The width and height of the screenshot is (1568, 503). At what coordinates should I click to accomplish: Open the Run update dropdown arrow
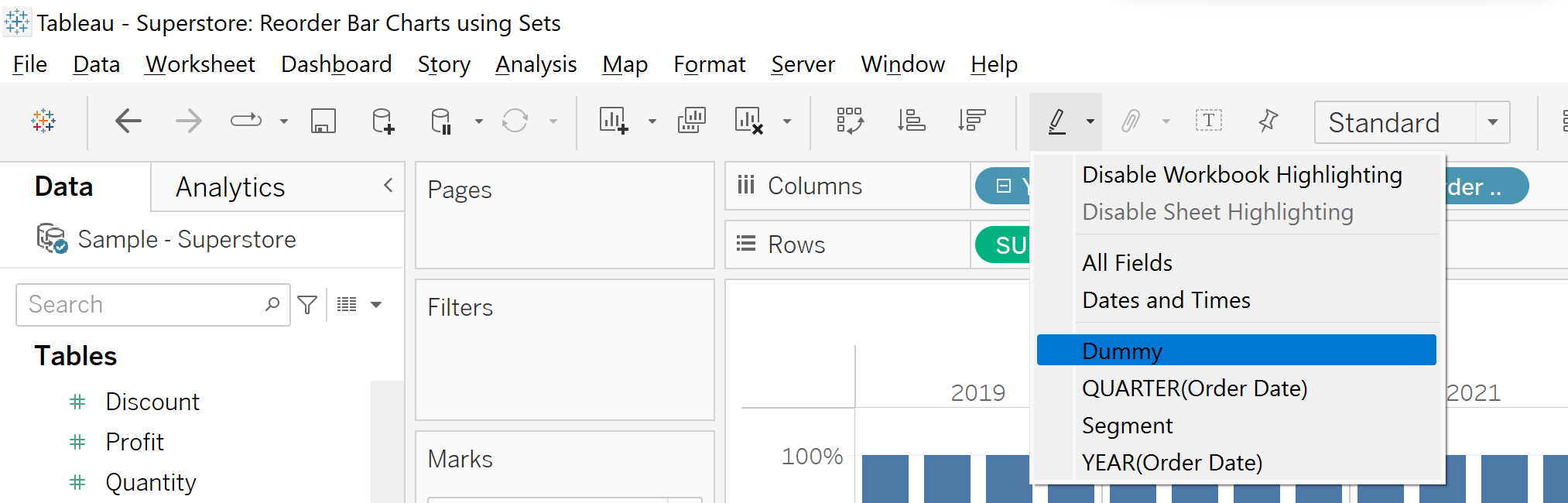(553, 121)
